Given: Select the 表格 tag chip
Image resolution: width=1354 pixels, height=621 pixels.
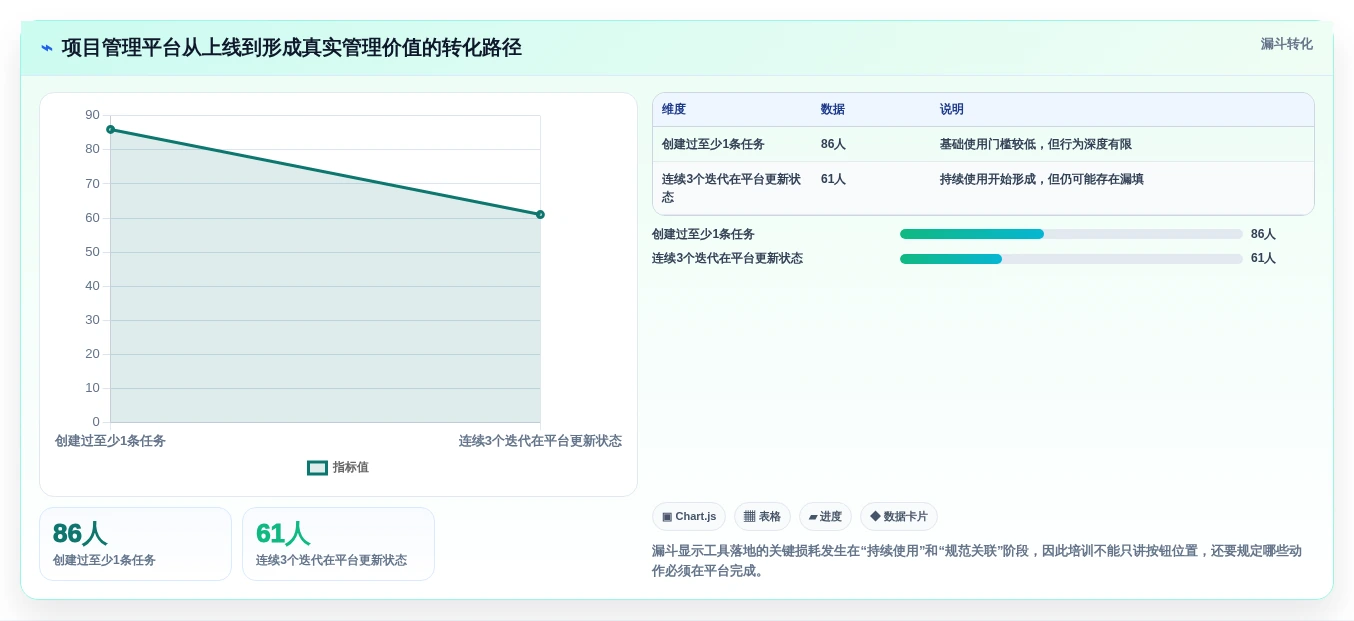Looking at the screenshot, I should pos(762,517).
